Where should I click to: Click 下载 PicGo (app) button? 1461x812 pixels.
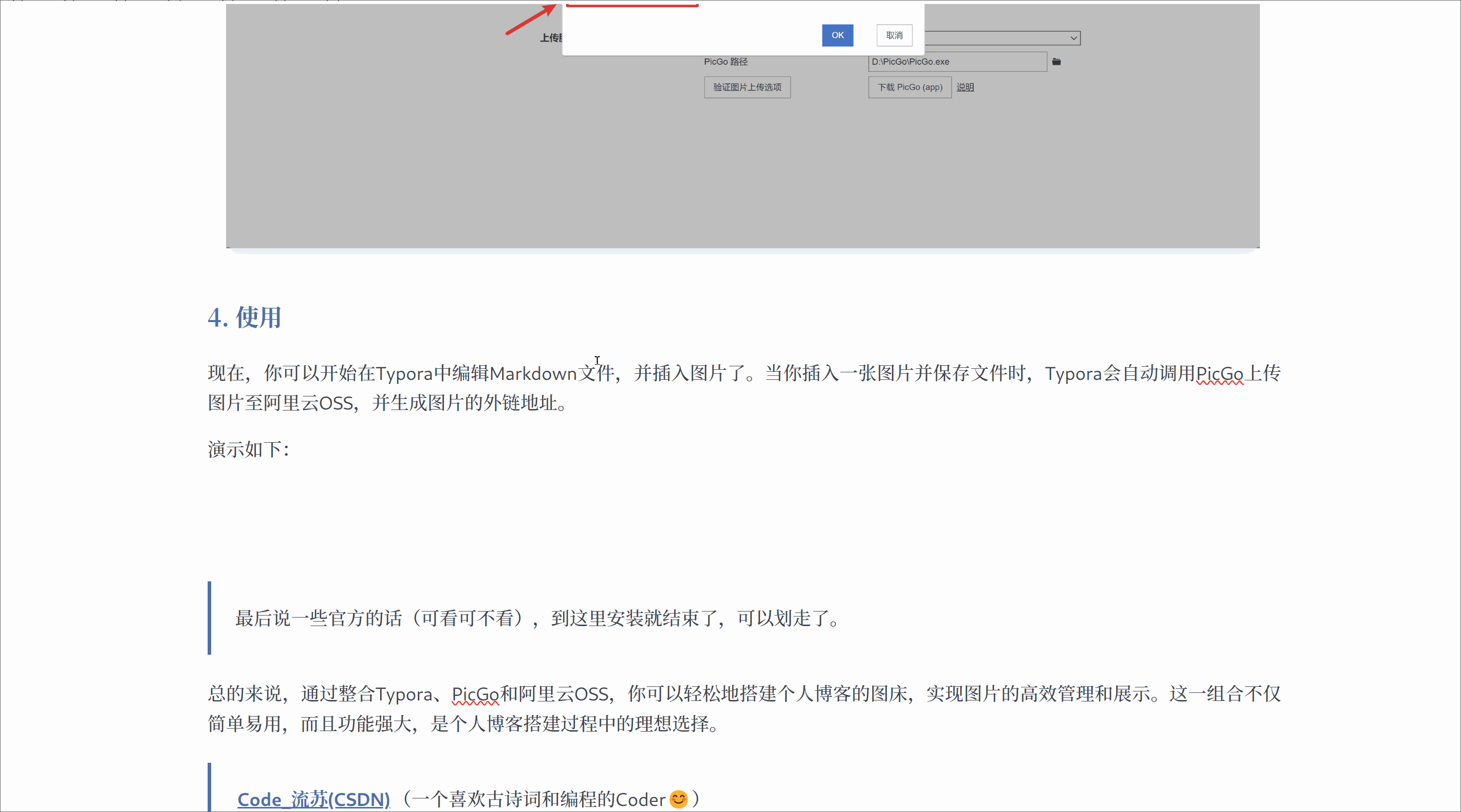point(909,87)
